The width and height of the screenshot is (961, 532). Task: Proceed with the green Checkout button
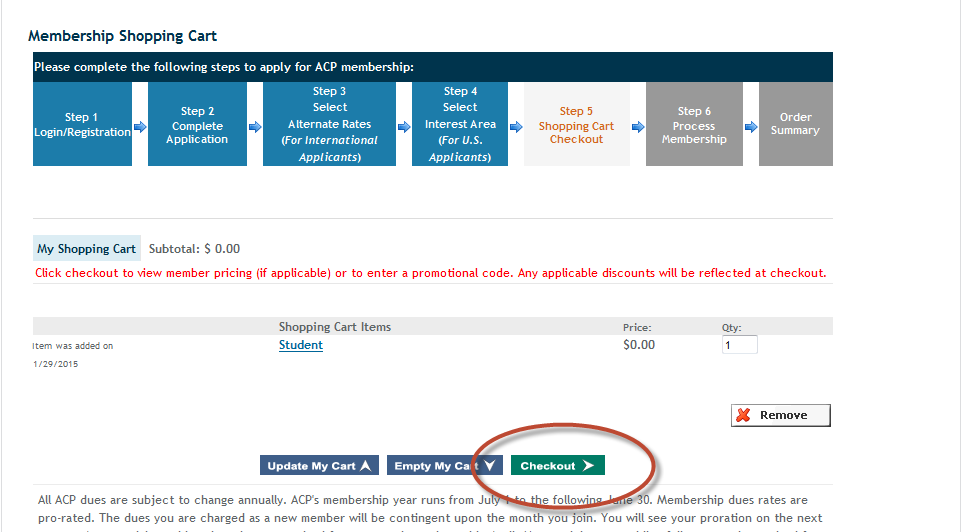557,466
